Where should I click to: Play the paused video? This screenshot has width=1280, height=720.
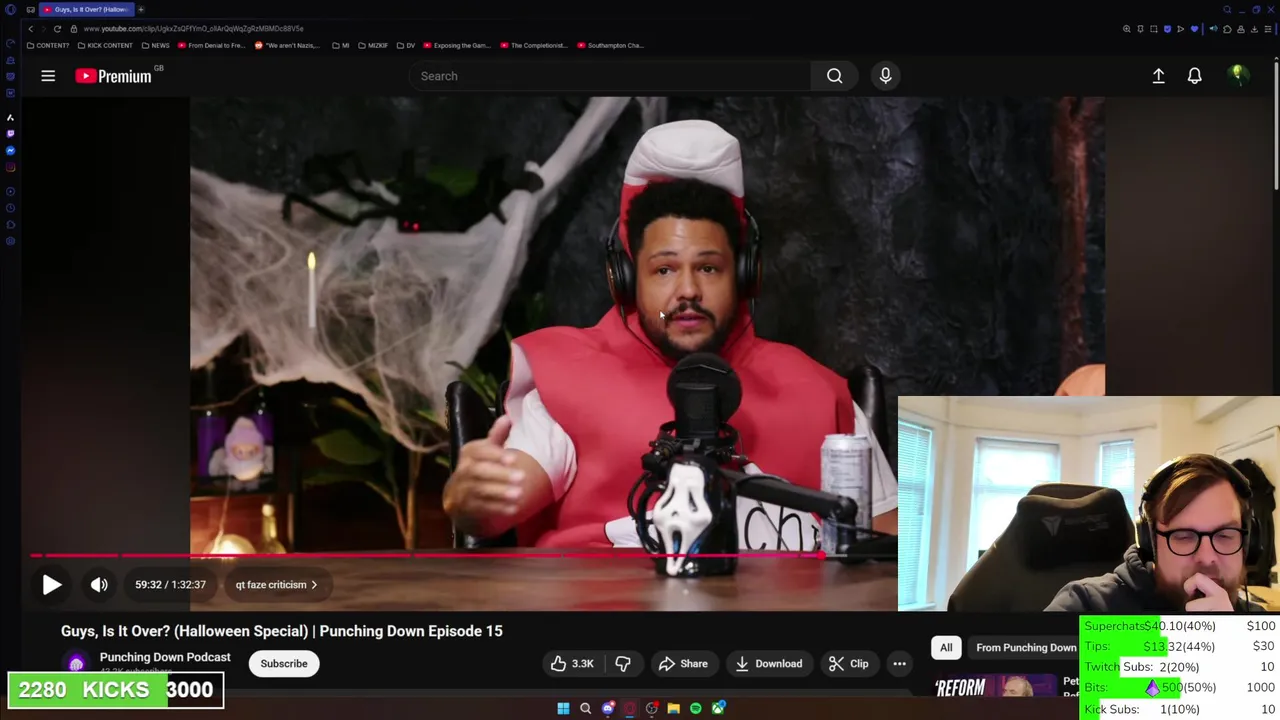tap(52, 585)
